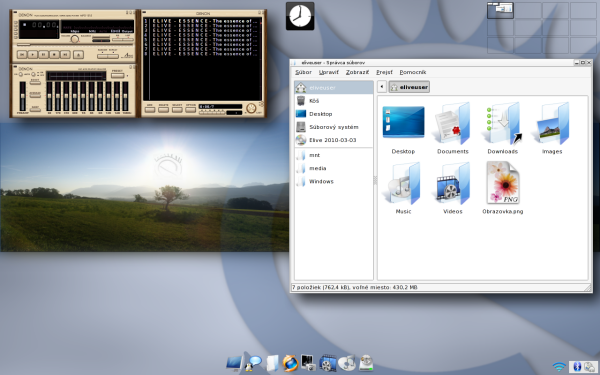The height and width of the screenshot is (375, 600).
Task: Toggle the equalizer AUTO knob
Action: tap(33, 74)
